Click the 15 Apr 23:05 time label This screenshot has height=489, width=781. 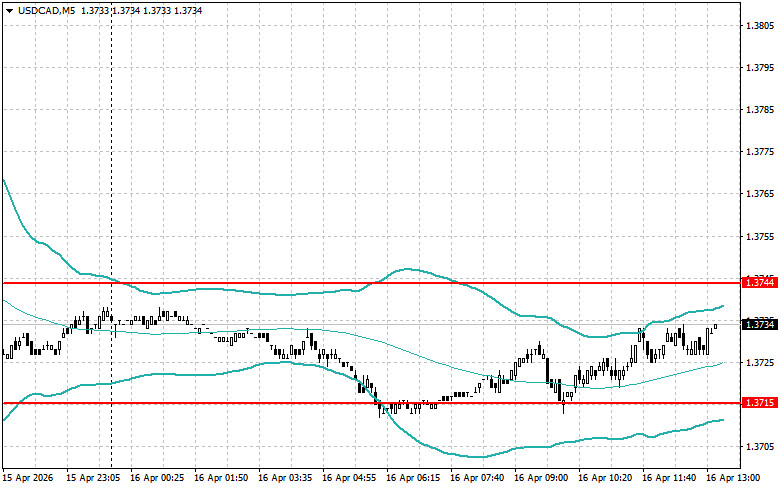coord(93,478)
